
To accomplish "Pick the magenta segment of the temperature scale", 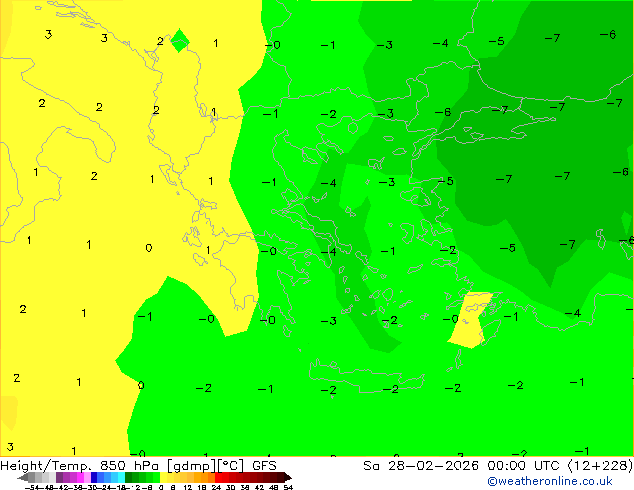I will [80, 478].
